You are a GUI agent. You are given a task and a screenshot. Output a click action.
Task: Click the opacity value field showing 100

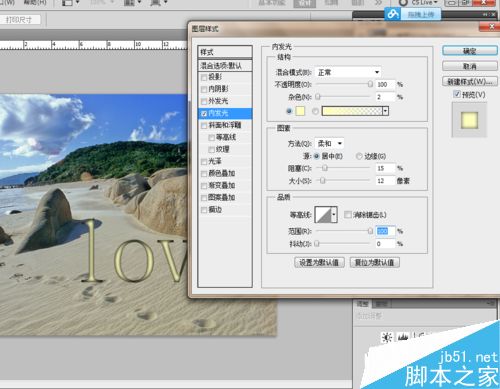pos(385,84)
